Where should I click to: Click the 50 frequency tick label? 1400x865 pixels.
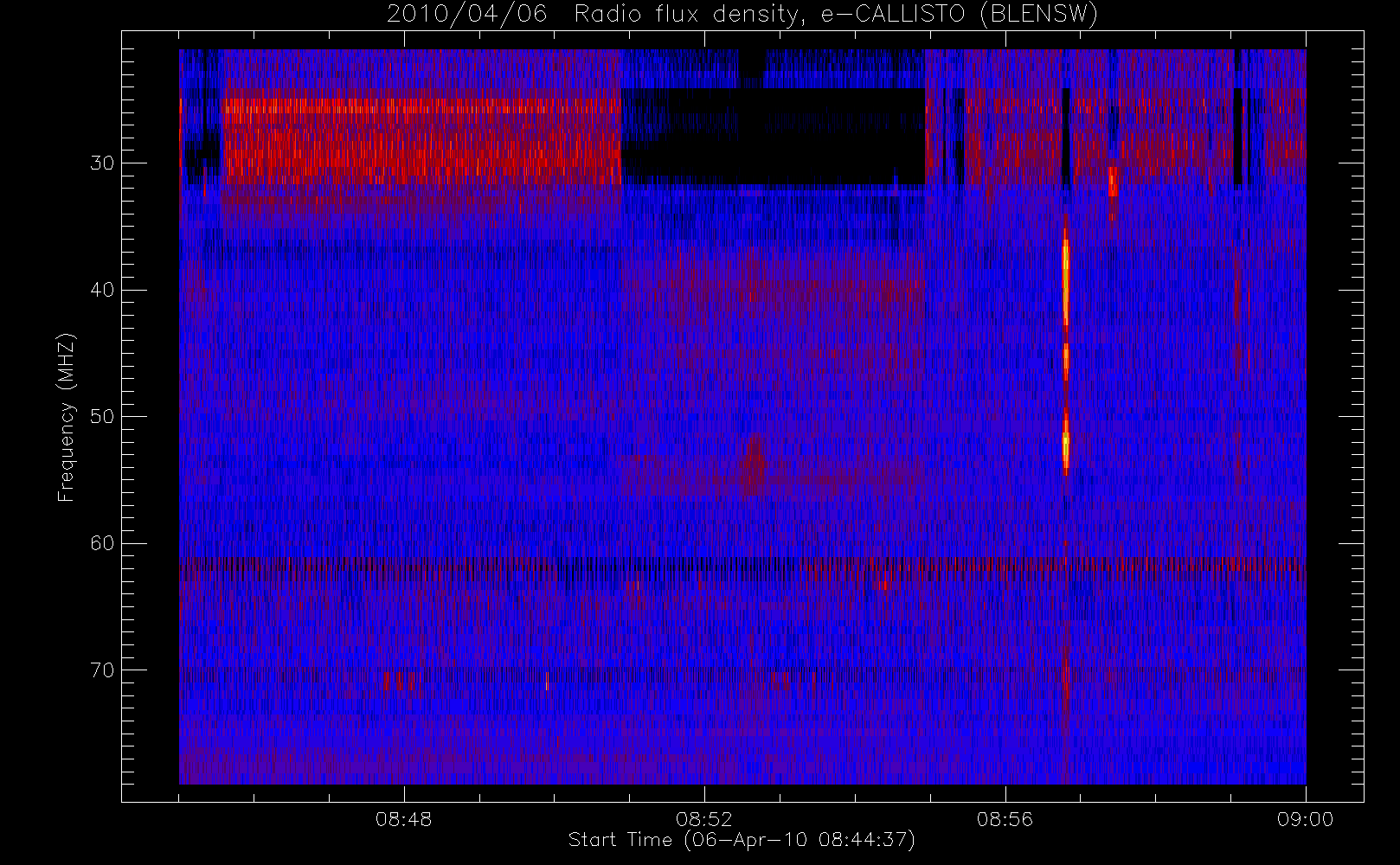tap(102, 417)
